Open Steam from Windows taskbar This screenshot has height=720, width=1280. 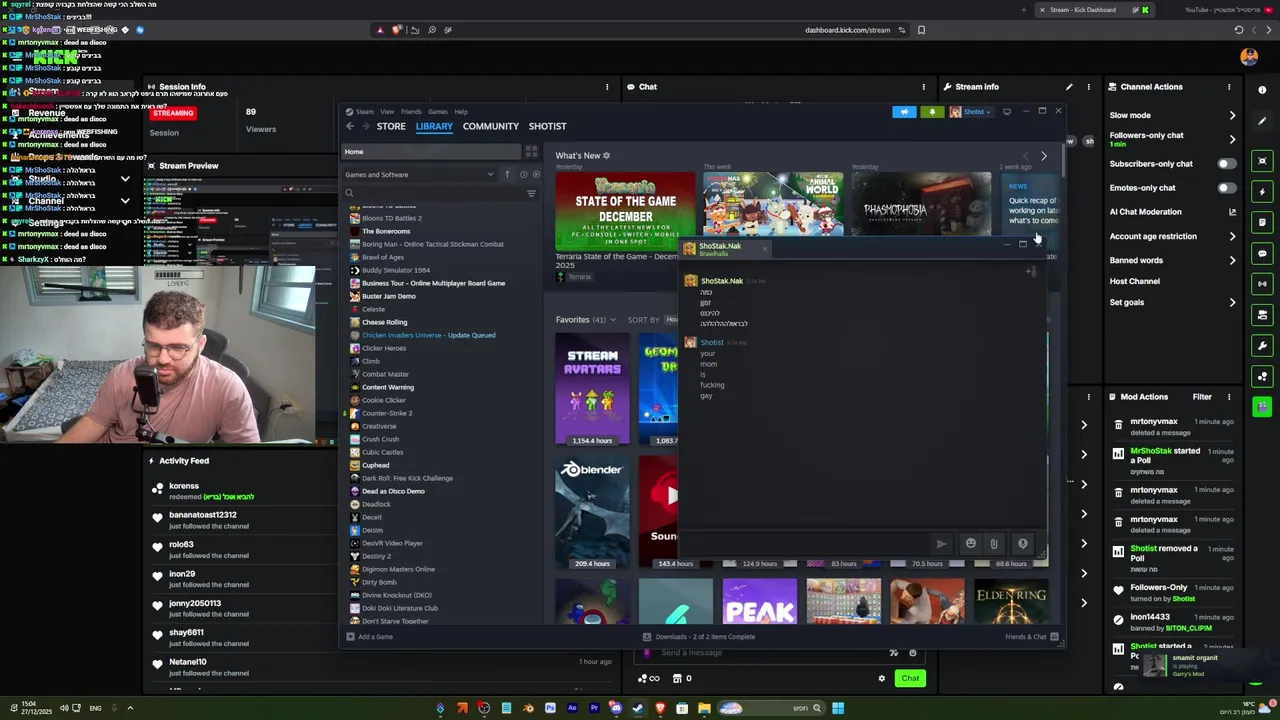coord(638,708)
